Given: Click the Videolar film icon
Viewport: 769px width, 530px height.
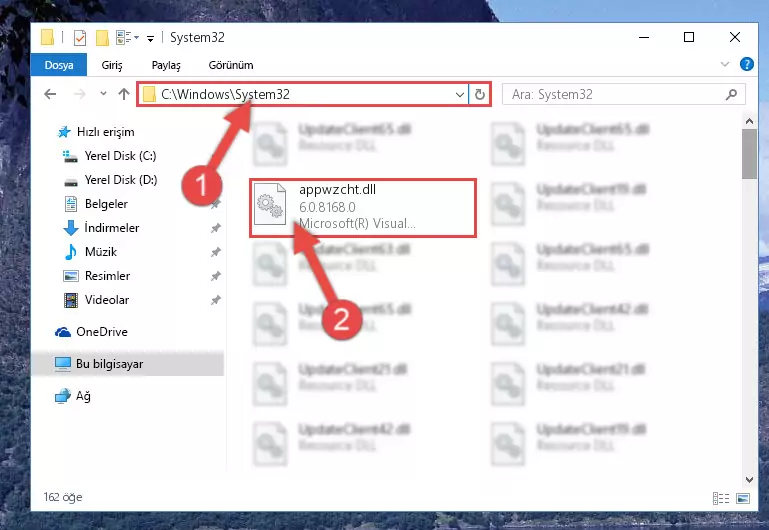Looking at the screenshot, I should click(x=71, y=300).
